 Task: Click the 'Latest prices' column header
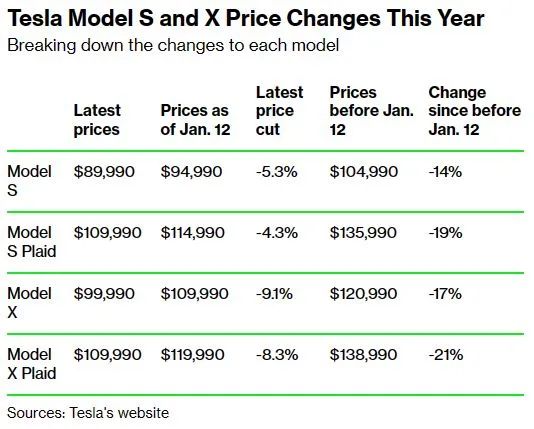97,120
